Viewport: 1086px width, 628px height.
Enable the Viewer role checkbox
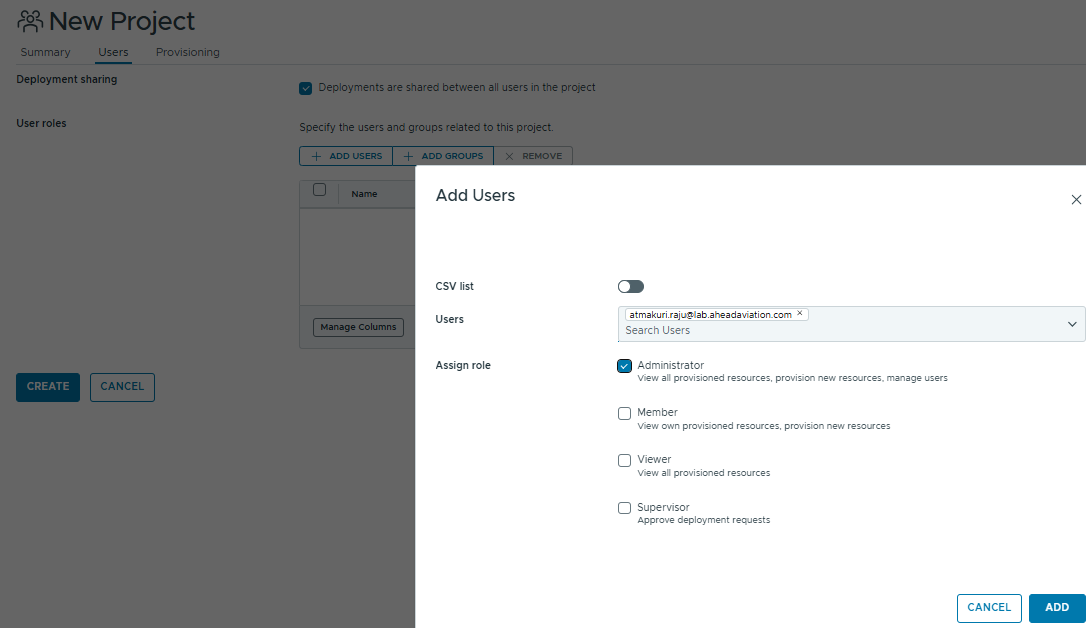tap(625, 460)
